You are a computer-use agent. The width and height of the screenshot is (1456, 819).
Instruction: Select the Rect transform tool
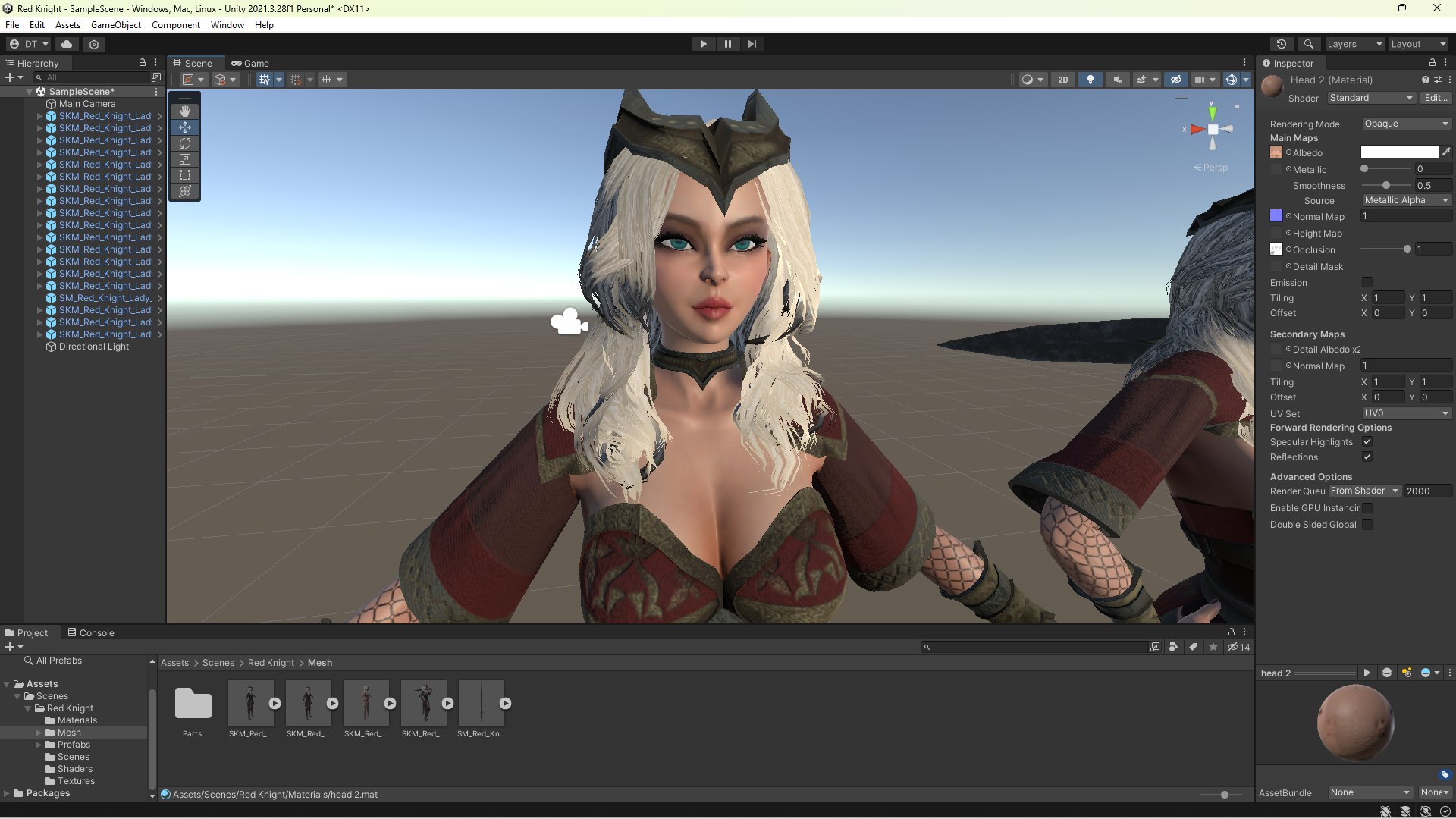[185, 175]
